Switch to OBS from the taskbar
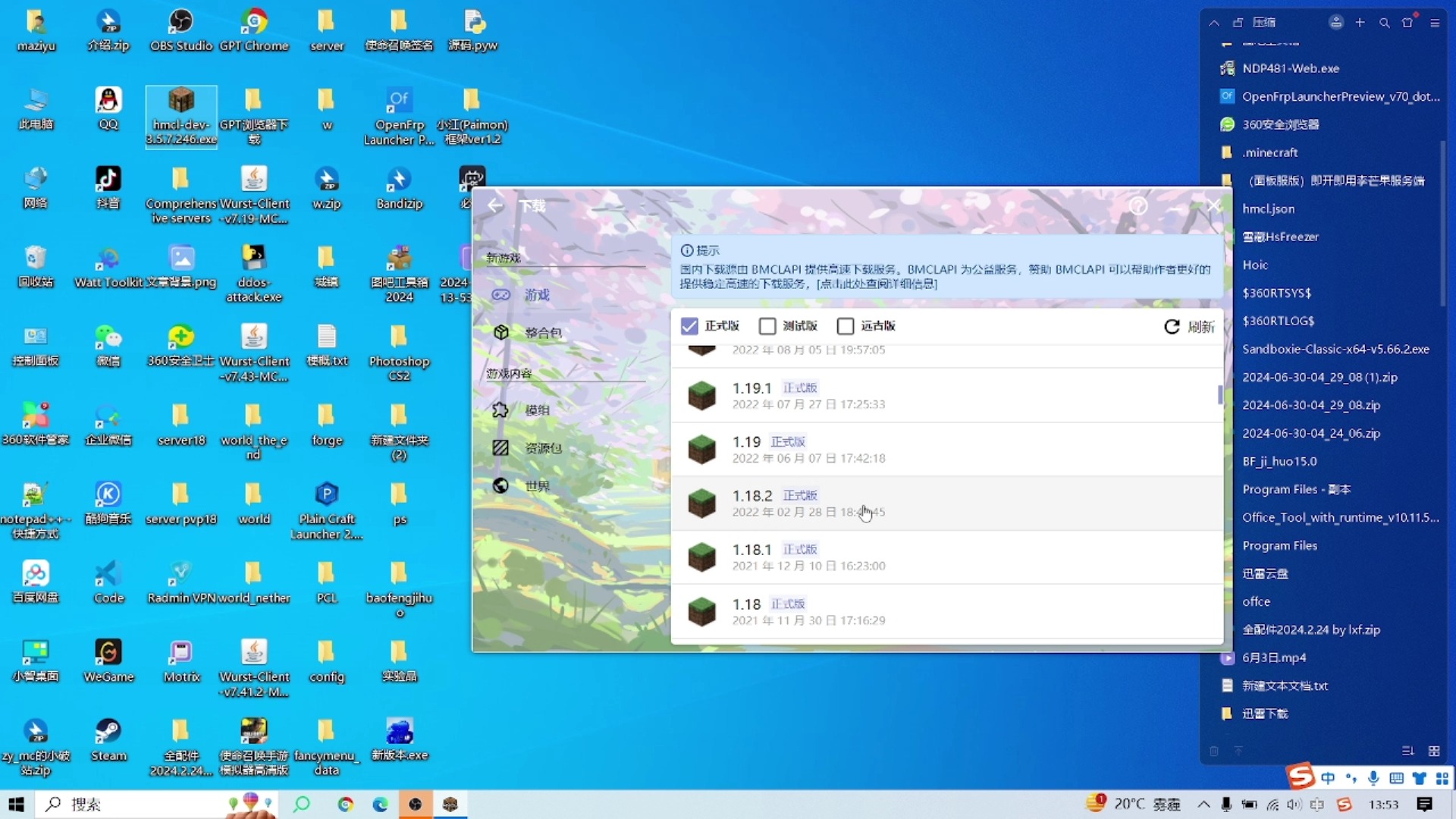Image resolution: width=1456 pixels, height=819 pixels. tap(415, 805)
